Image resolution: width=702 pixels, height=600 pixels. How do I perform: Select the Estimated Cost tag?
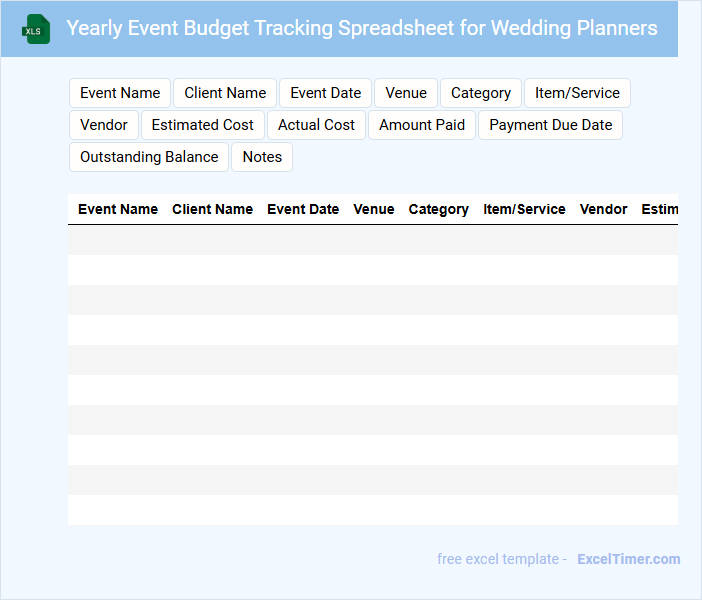tap(203, 125)
